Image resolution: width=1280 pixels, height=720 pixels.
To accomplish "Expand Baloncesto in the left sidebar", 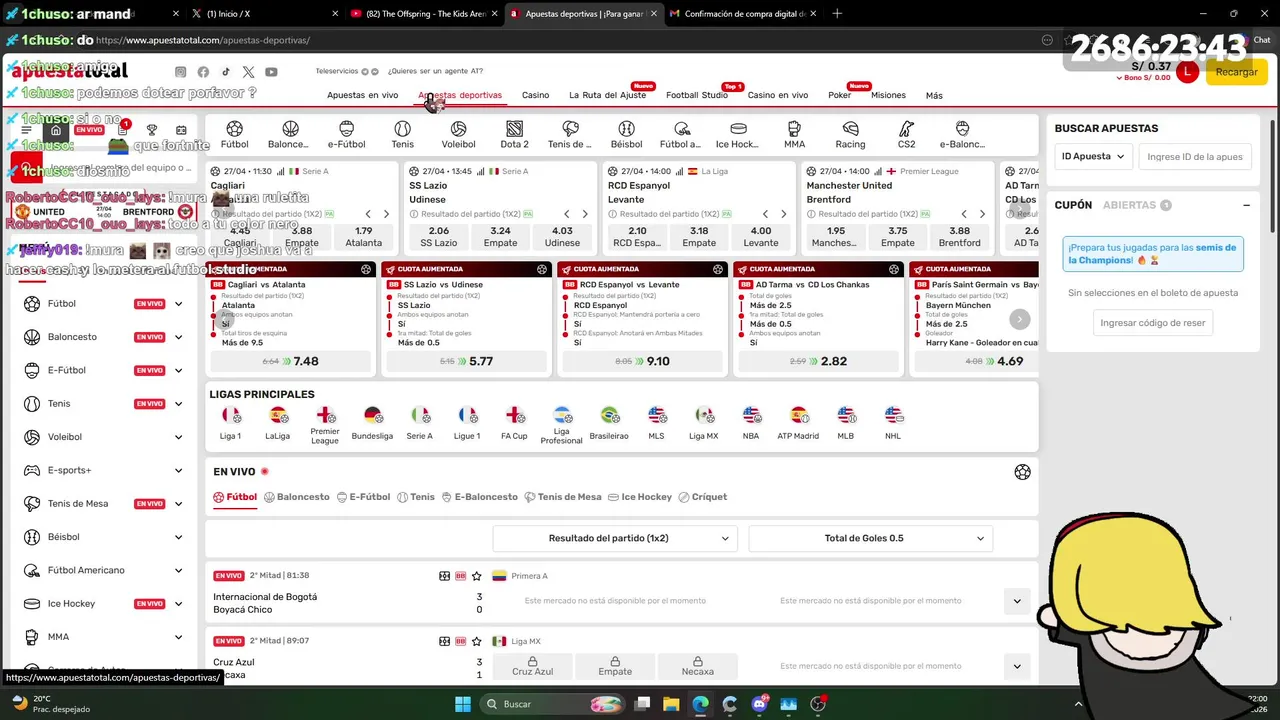I will pos(179,337).
